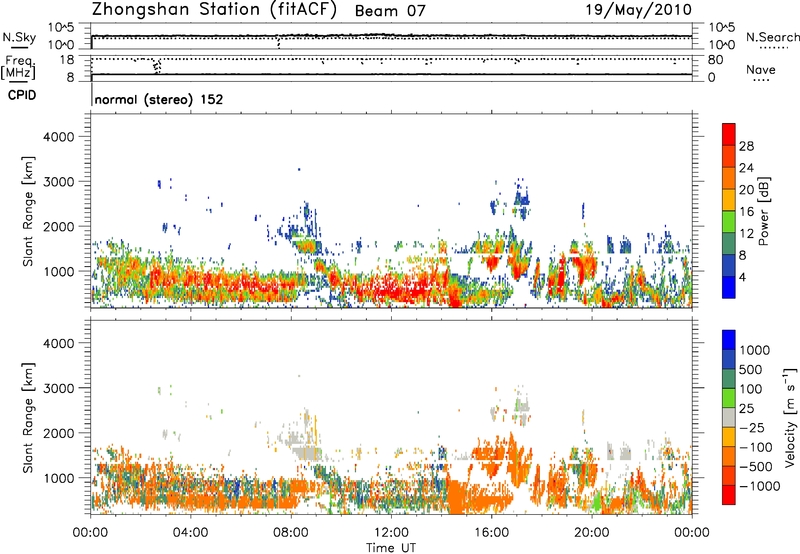The image size is (800, 554).
Task: Click the '04:00' time axis label
Action: pyautogui.click(x=191, y=533)
